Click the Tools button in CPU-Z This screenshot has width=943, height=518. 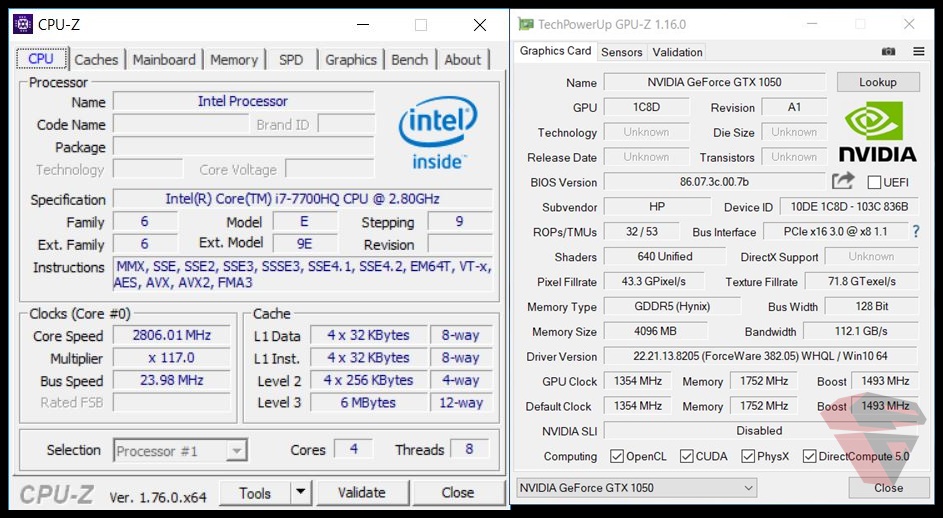[x=255, y=493]
